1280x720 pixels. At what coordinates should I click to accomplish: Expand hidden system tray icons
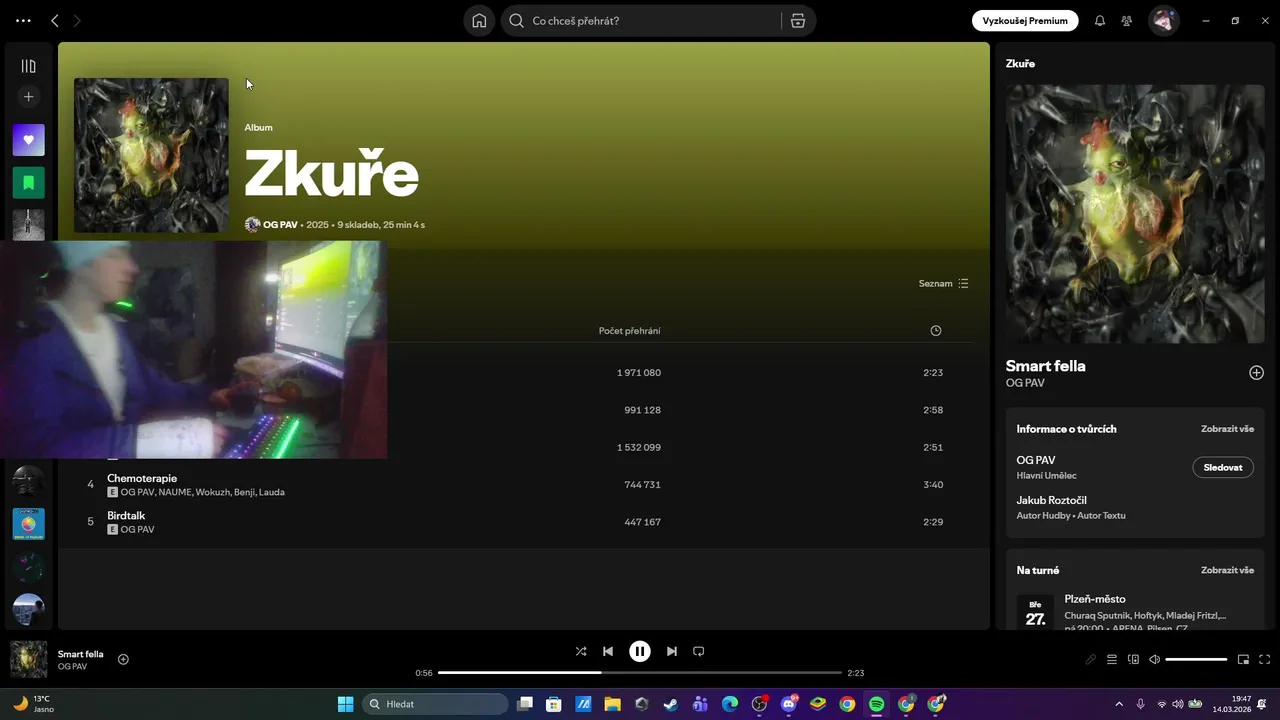pyautogui.click(x=1119, y=704)
